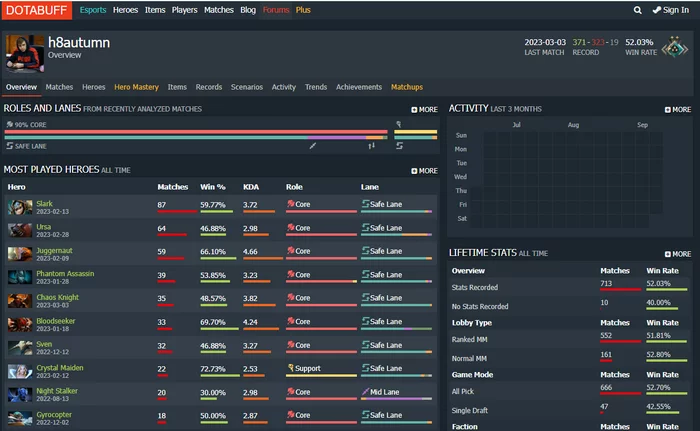Switch to the Items profile tab

pos(177,87)
